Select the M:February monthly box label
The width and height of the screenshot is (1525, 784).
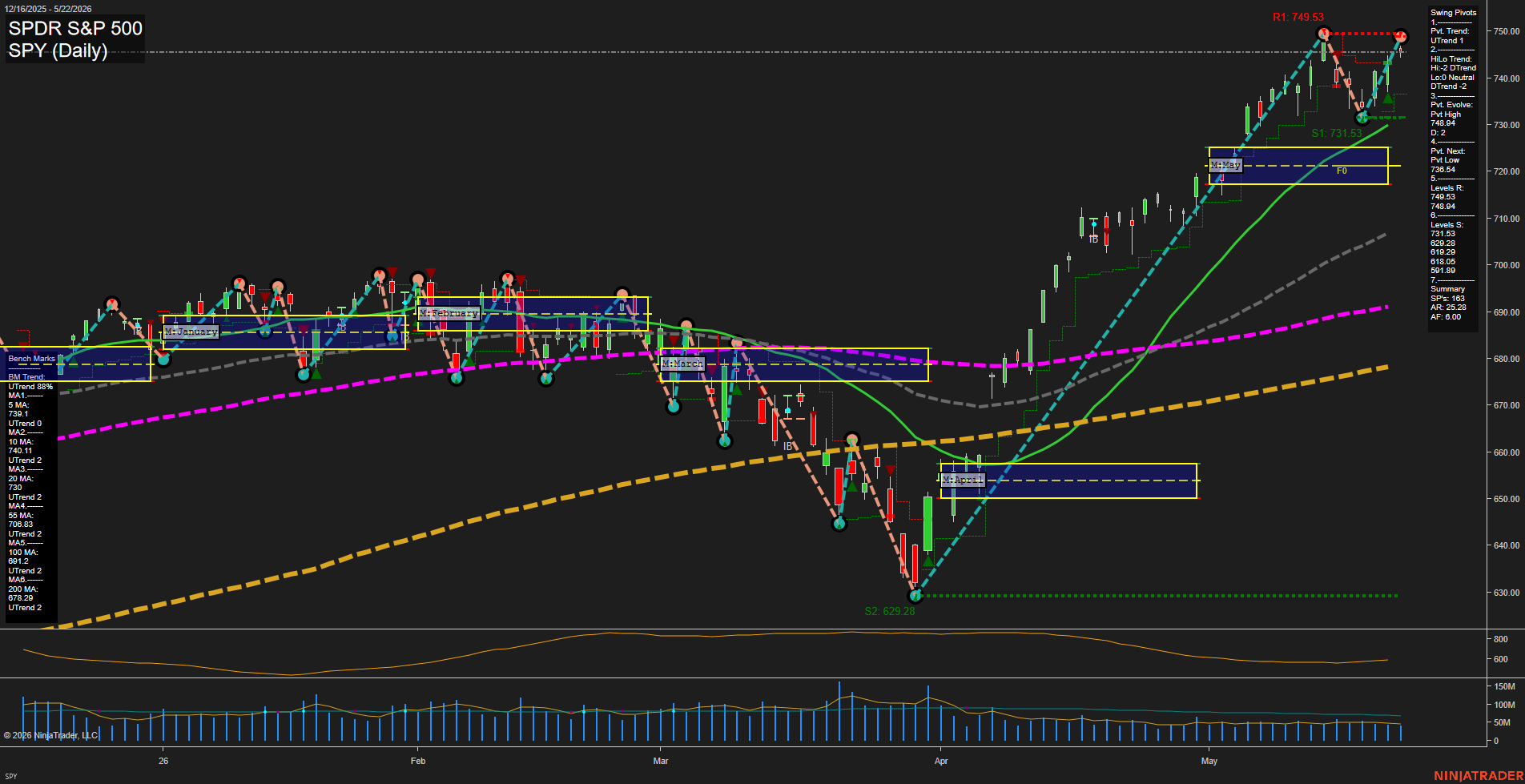[449, 313]
